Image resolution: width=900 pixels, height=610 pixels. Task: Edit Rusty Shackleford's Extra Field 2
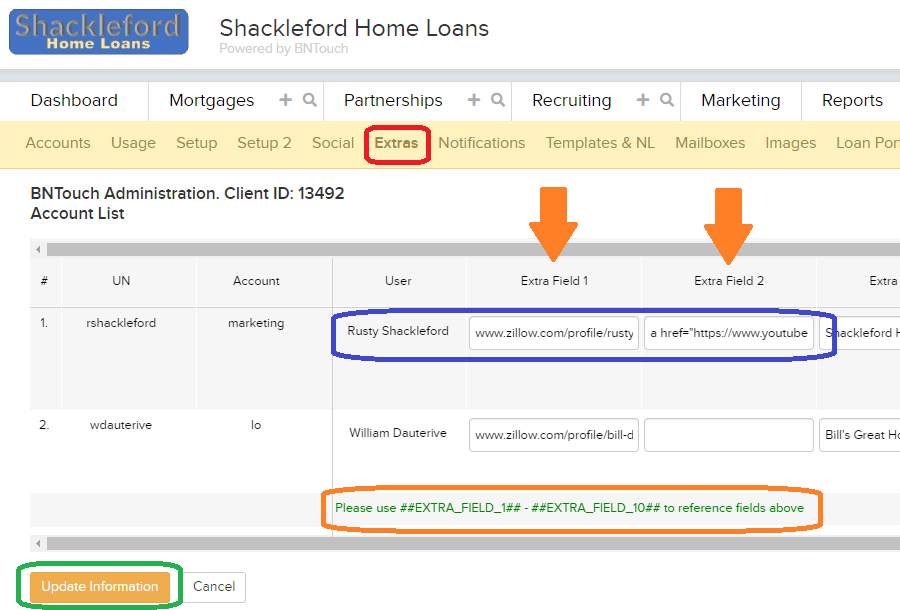point(729,333)
